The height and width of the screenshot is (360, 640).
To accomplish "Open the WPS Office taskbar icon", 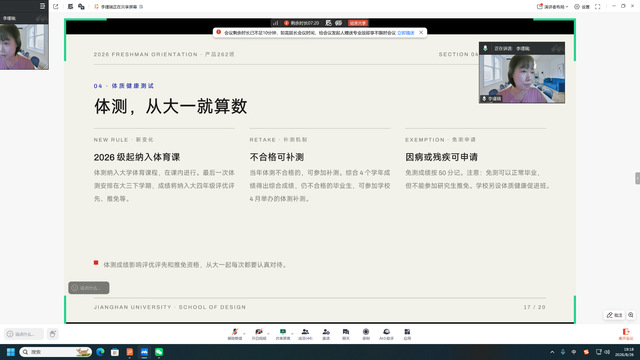I will tap(129, 352).
